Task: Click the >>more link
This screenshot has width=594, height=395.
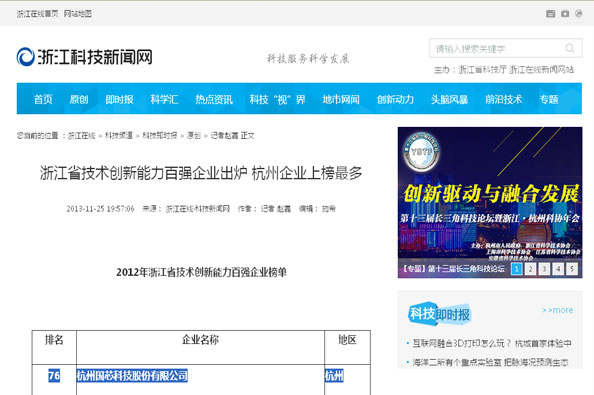Action: click(557, 310)
